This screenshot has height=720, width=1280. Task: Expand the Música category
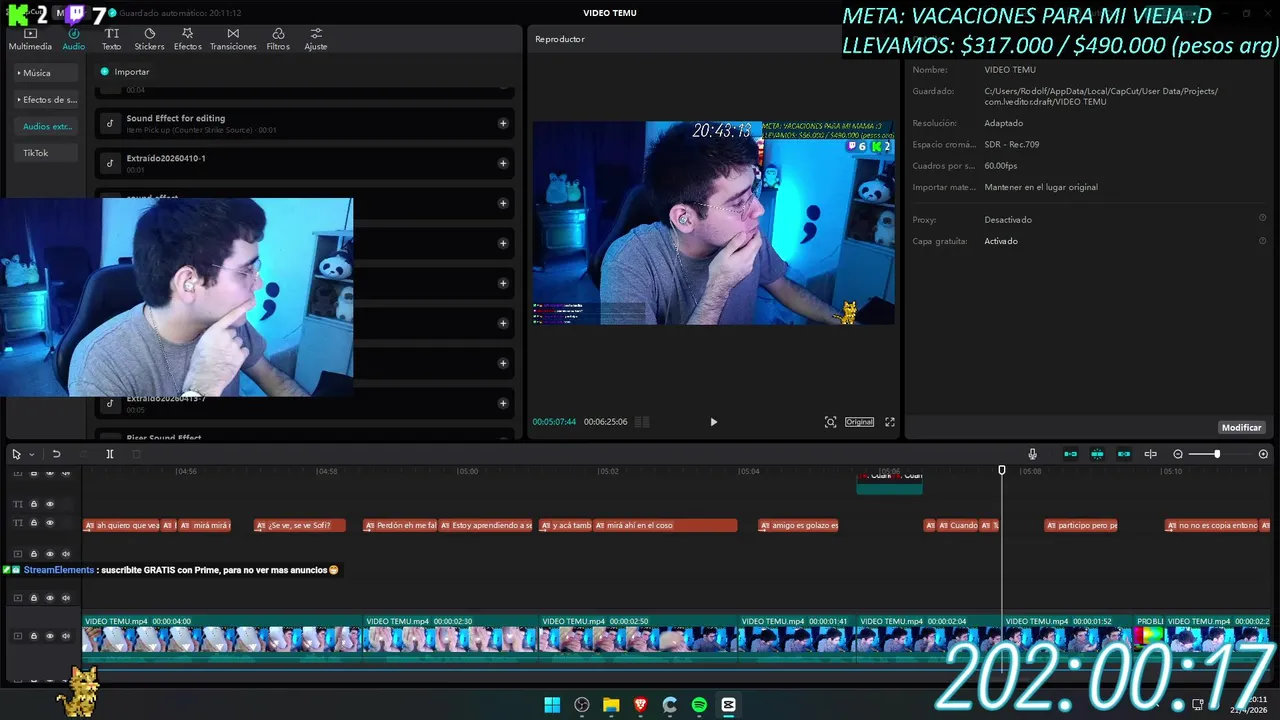click(x=44, y=73)
